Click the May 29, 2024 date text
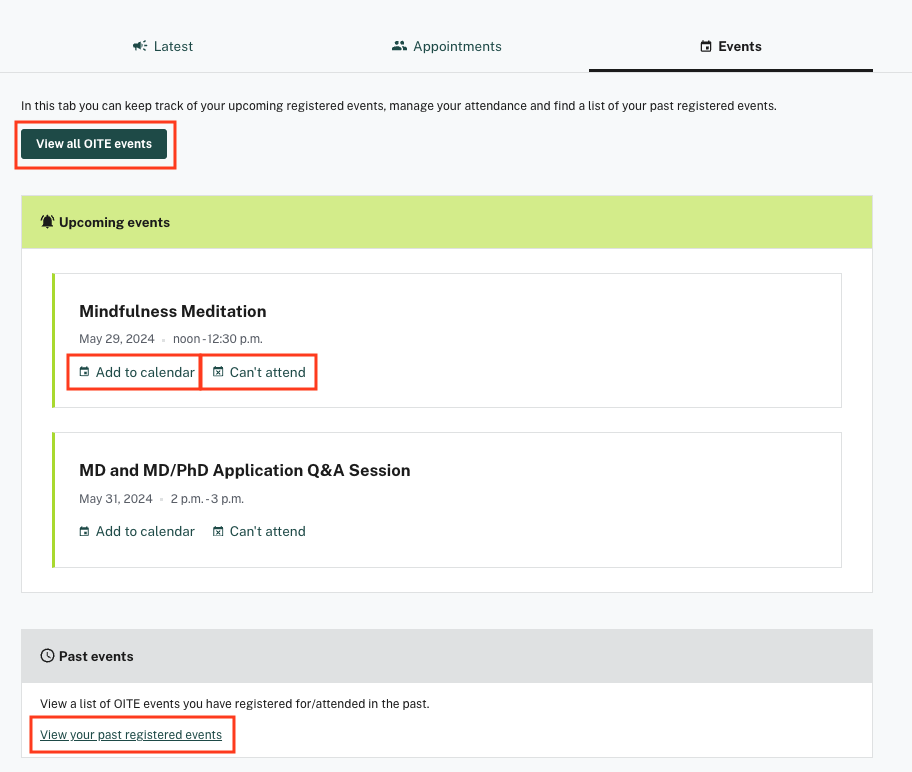Screen dimensions: 912x772 click(x=117, y=339)
